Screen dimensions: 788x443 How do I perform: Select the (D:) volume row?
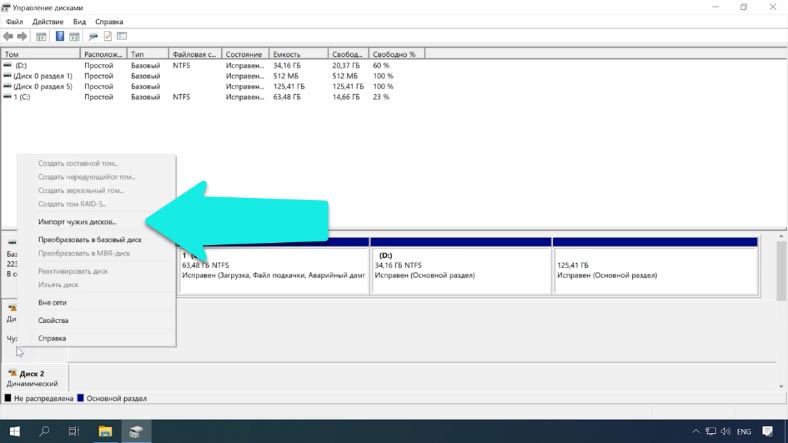pos(211,65)
